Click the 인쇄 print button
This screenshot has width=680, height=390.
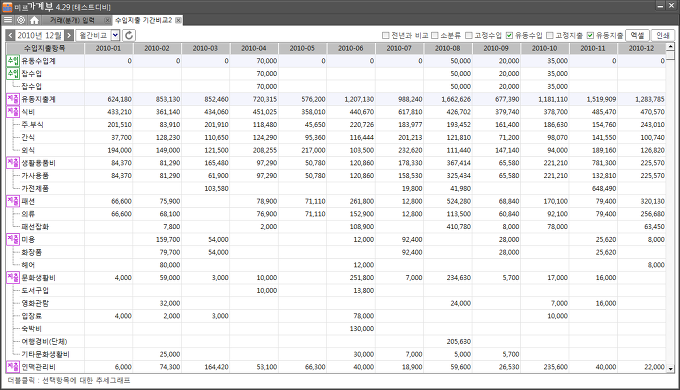coord(663,35)
